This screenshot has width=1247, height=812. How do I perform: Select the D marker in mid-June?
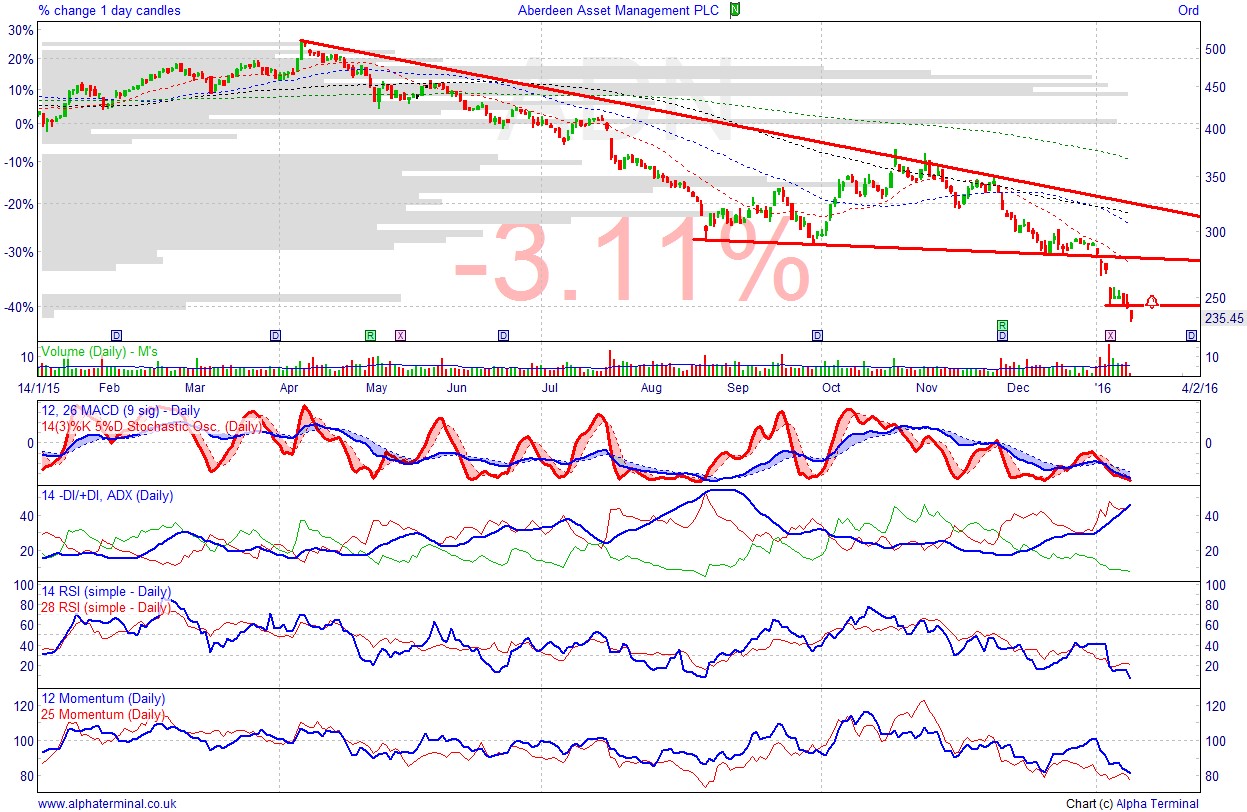point(503,335)
